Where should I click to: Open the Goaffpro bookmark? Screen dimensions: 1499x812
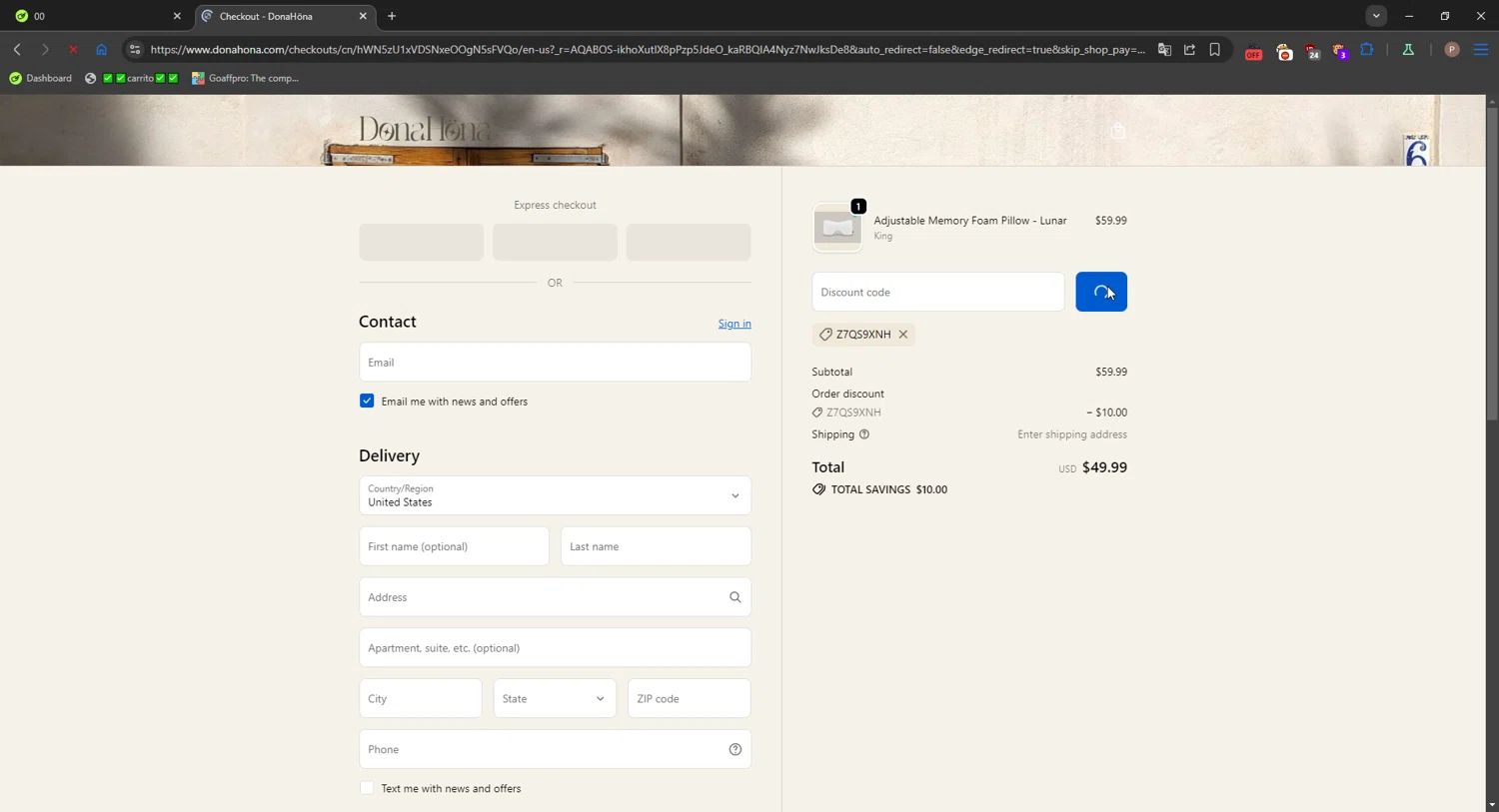[246, 78]
